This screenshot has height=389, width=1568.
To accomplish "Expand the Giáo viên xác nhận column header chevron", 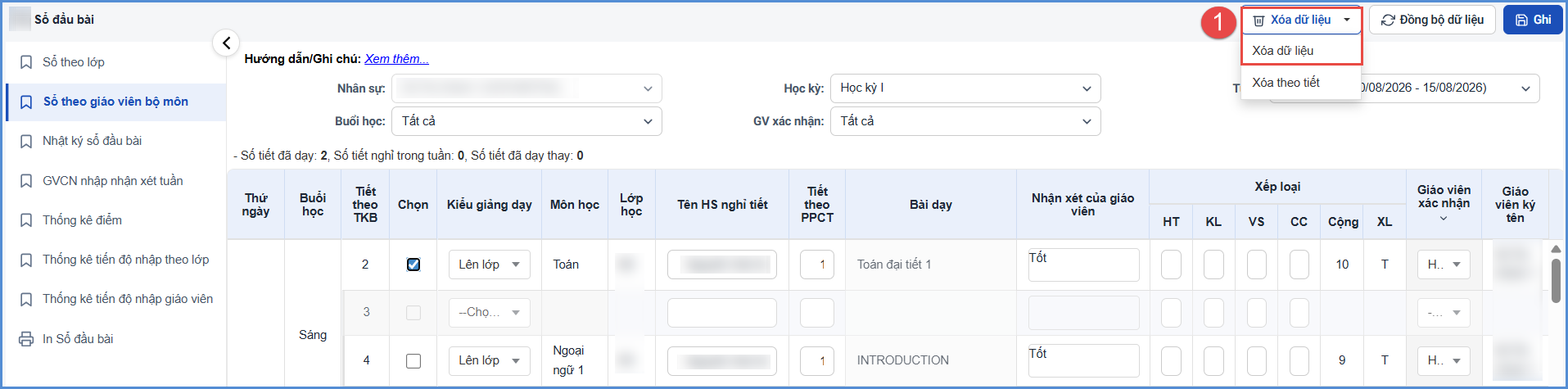I will (1444, 219).
